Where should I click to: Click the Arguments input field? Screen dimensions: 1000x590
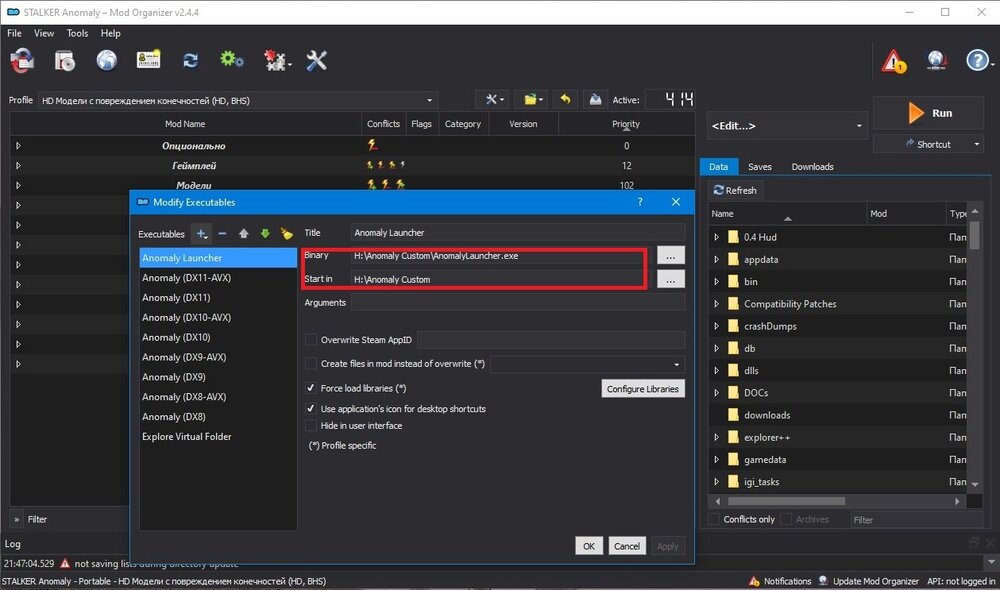[x=518, y=302]
